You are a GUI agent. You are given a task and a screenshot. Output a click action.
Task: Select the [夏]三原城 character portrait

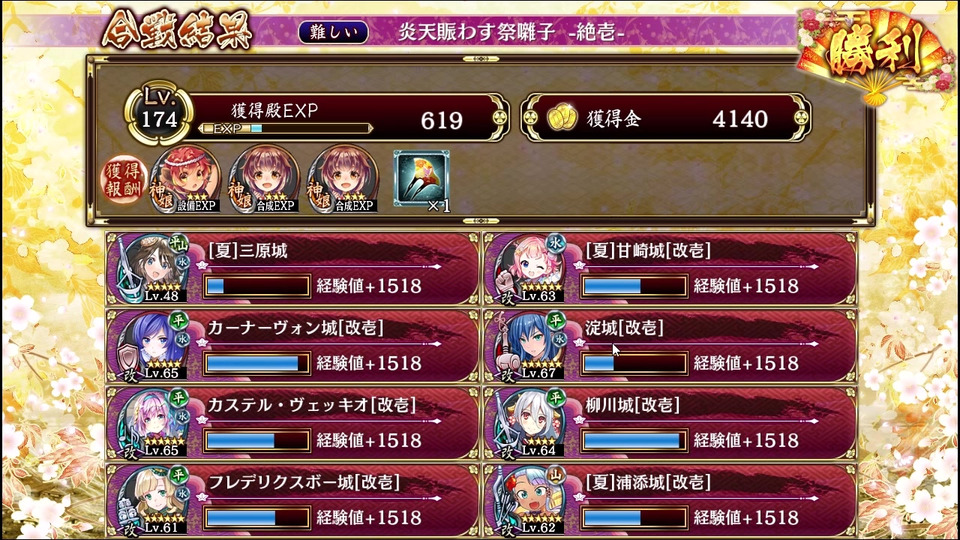click(x=153, y=269)
